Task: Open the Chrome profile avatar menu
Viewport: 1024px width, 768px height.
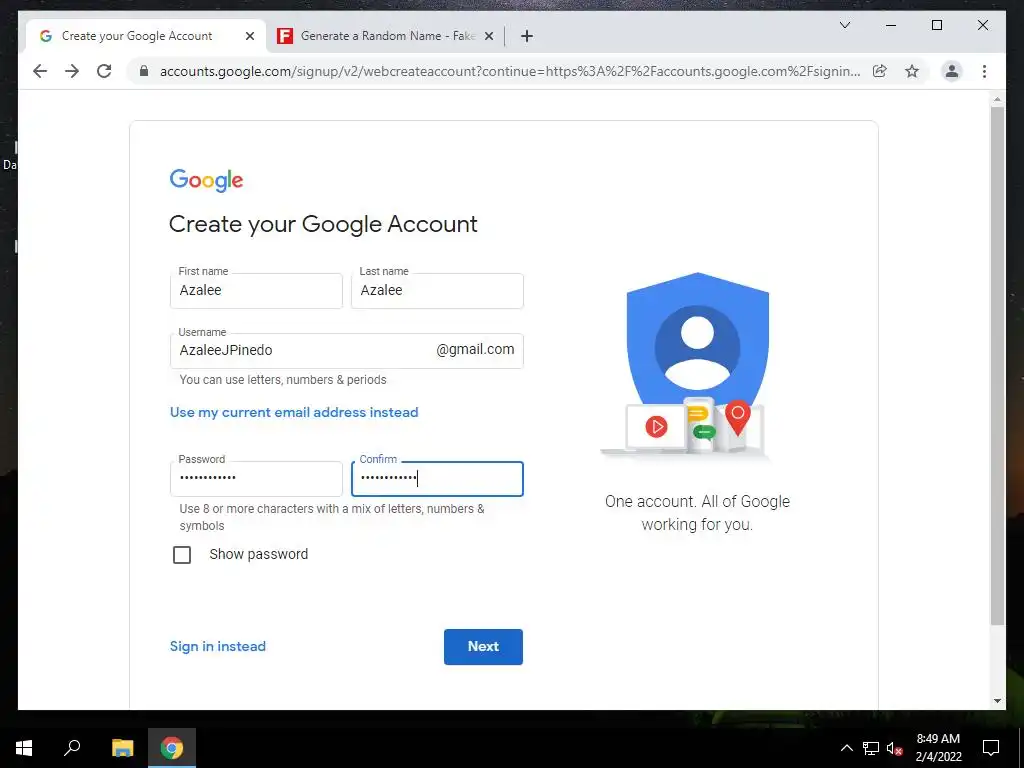Action: coord(952,71)
